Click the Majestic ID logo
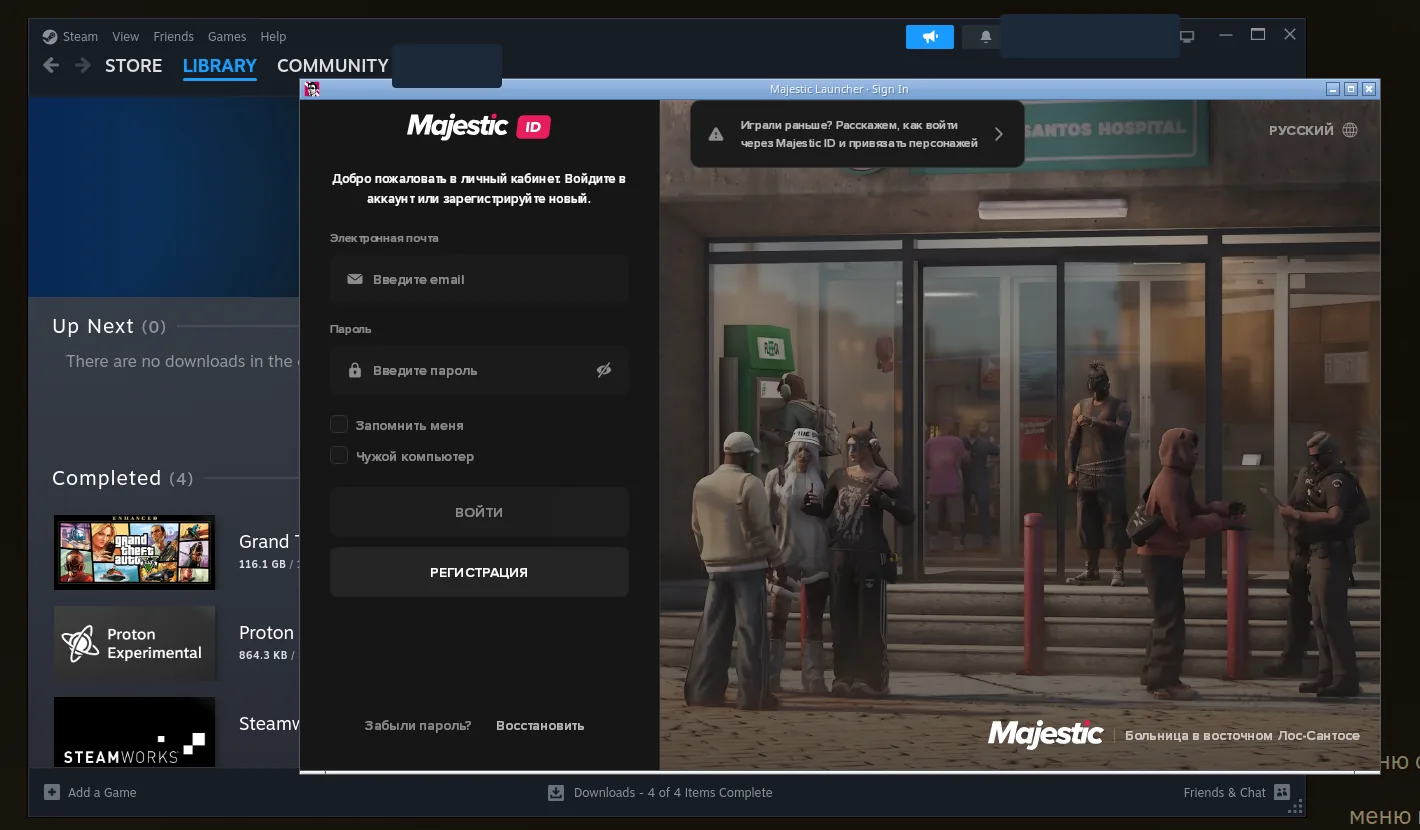The image size is (1420, 830). (479, 126)
